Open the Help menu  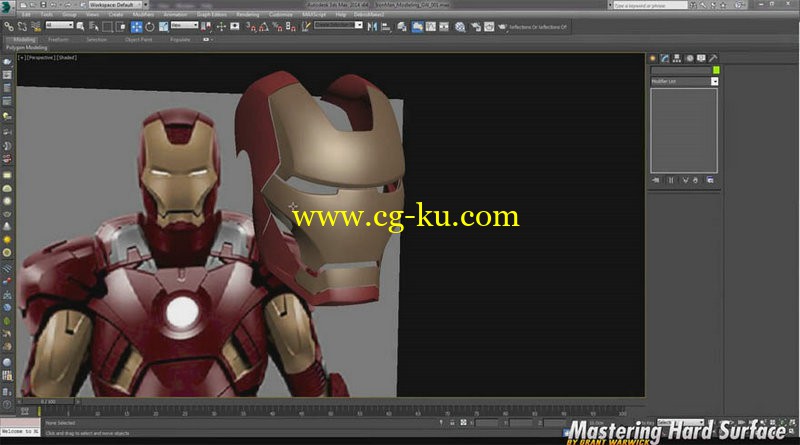pyautogui.click(x=340, y=14)
